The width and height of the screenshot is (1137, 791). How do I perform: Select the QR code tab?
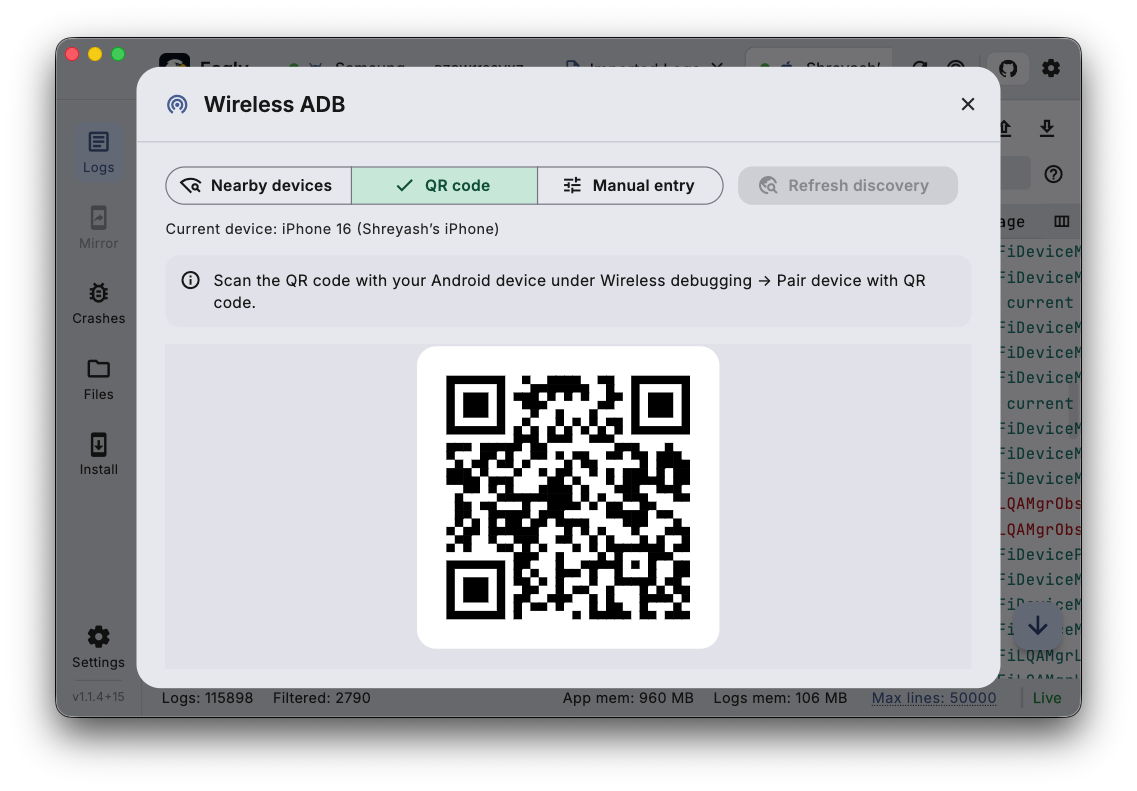[445, 186]
